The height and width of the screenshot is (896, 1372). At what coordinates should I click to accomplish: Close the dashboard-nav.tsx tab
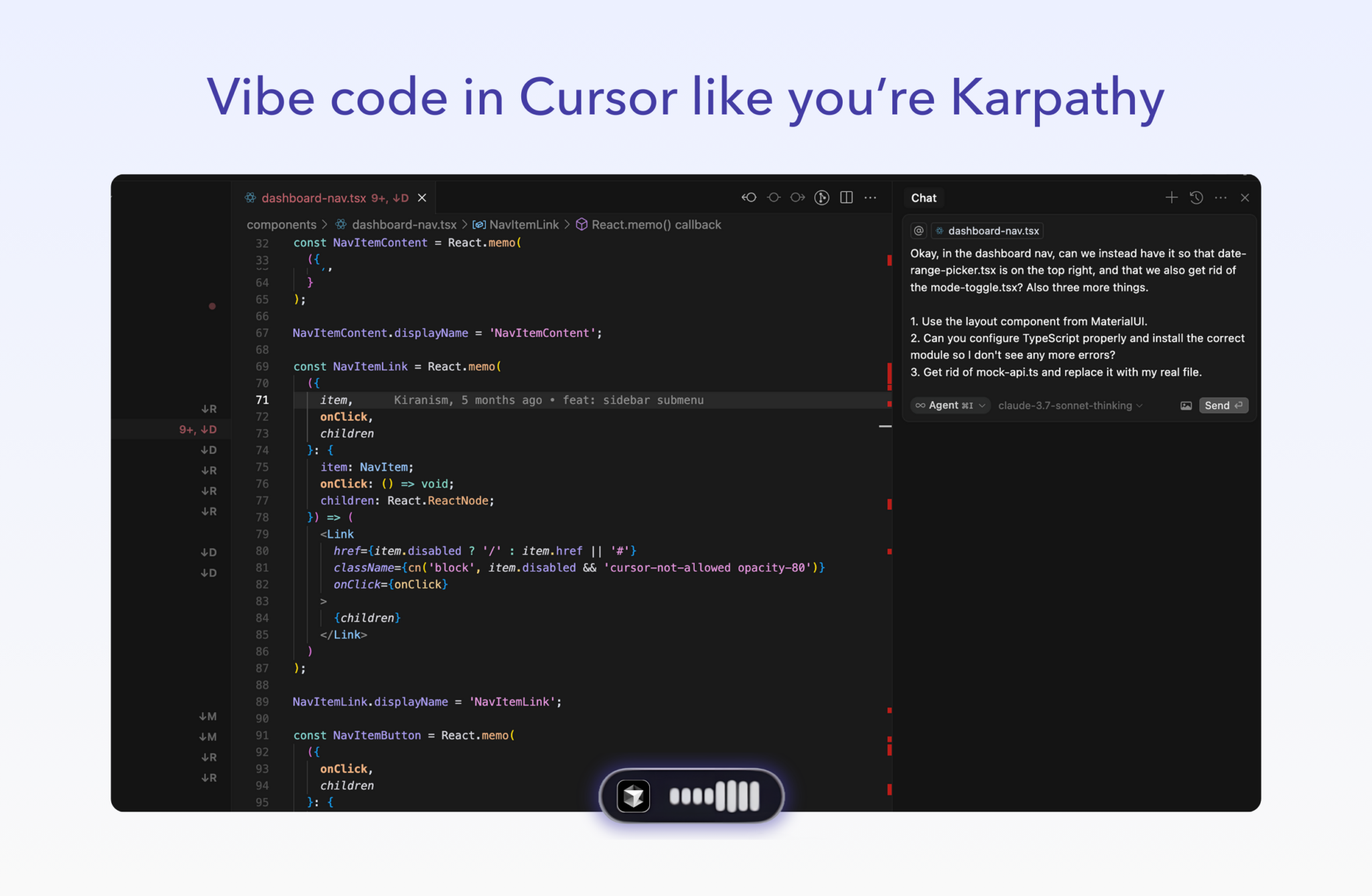coord(422,198)
